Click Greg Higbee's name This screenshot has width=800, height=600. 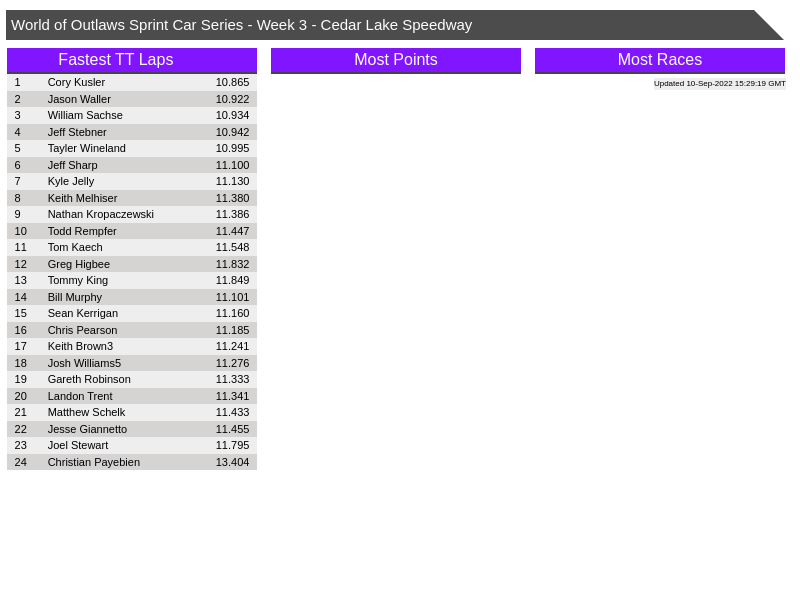pos(79,264)
